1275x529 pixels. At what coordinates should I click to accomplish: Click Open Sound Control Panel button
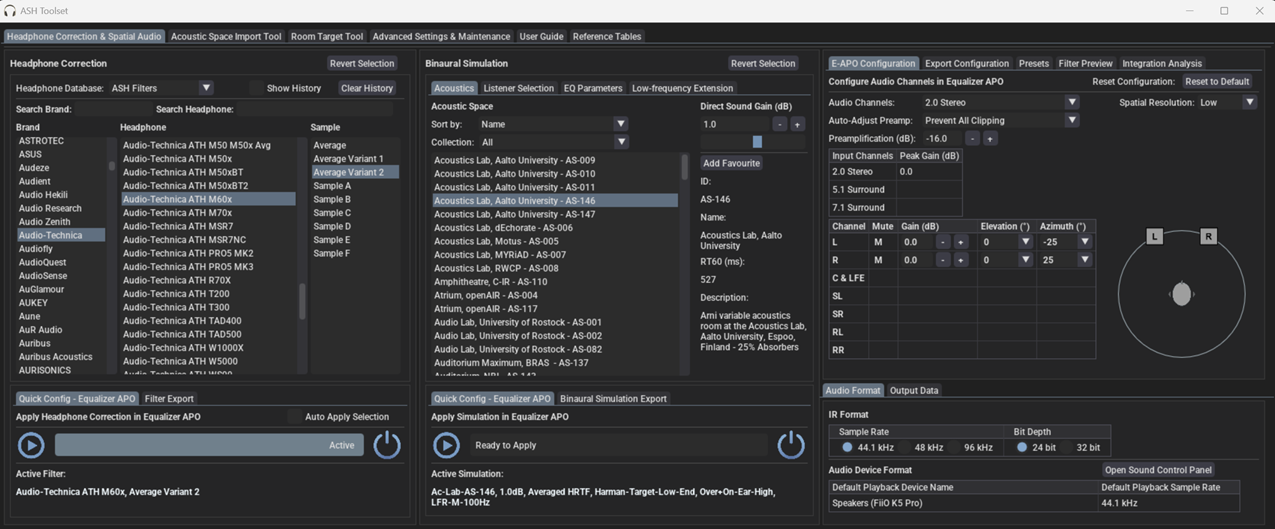[x=1158, y=470]
